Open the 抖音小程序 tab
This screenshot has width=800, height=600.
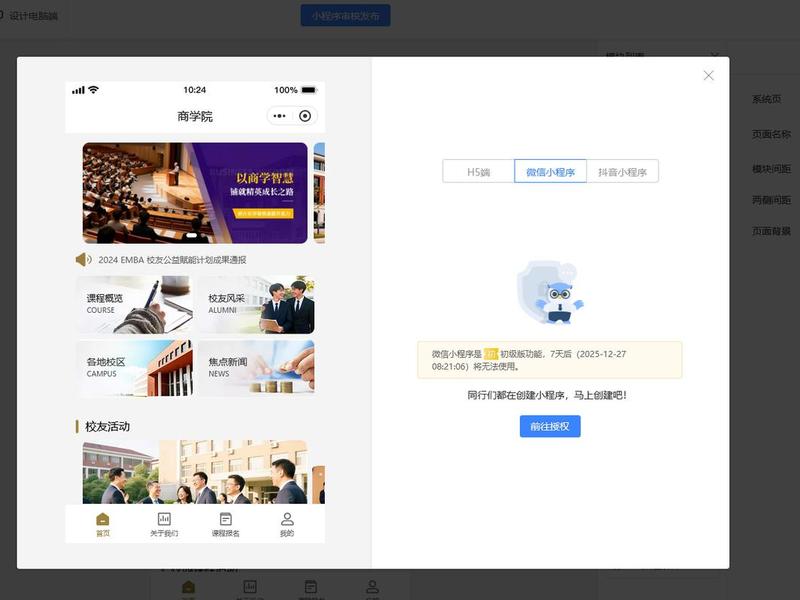click(x=622, y=171)
